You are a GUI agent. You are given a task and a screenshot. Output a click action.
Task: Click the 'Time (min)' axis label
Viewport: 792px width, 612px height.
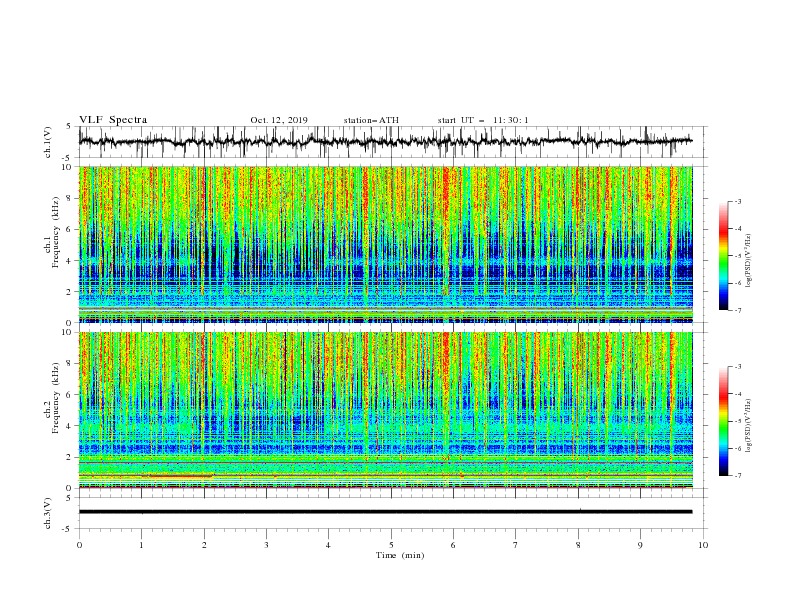400,555
